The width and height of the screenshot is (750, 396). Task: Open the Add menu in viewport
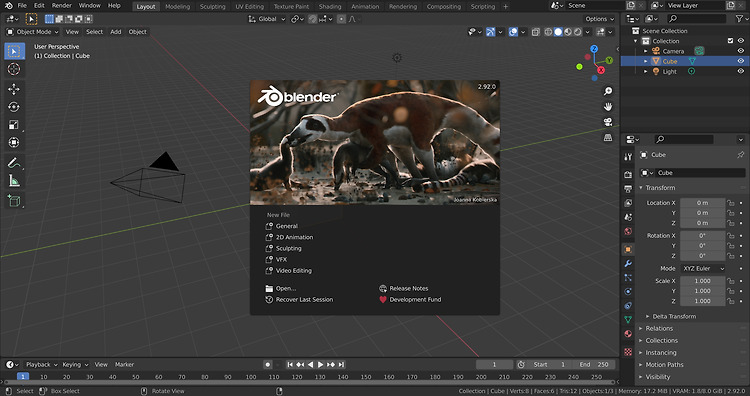116,32
